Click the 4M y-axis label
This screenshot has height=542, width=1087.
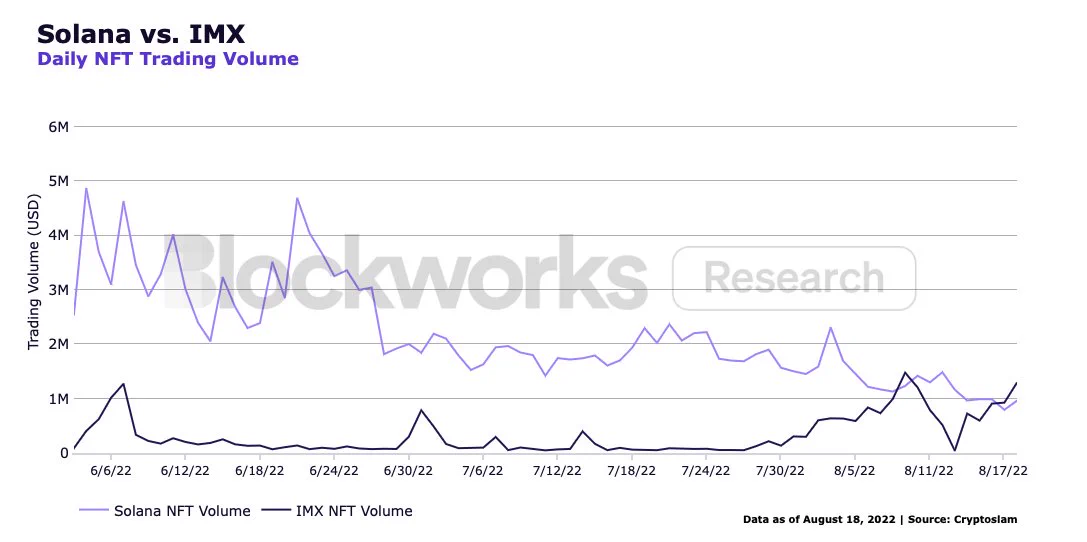[58, 235]
